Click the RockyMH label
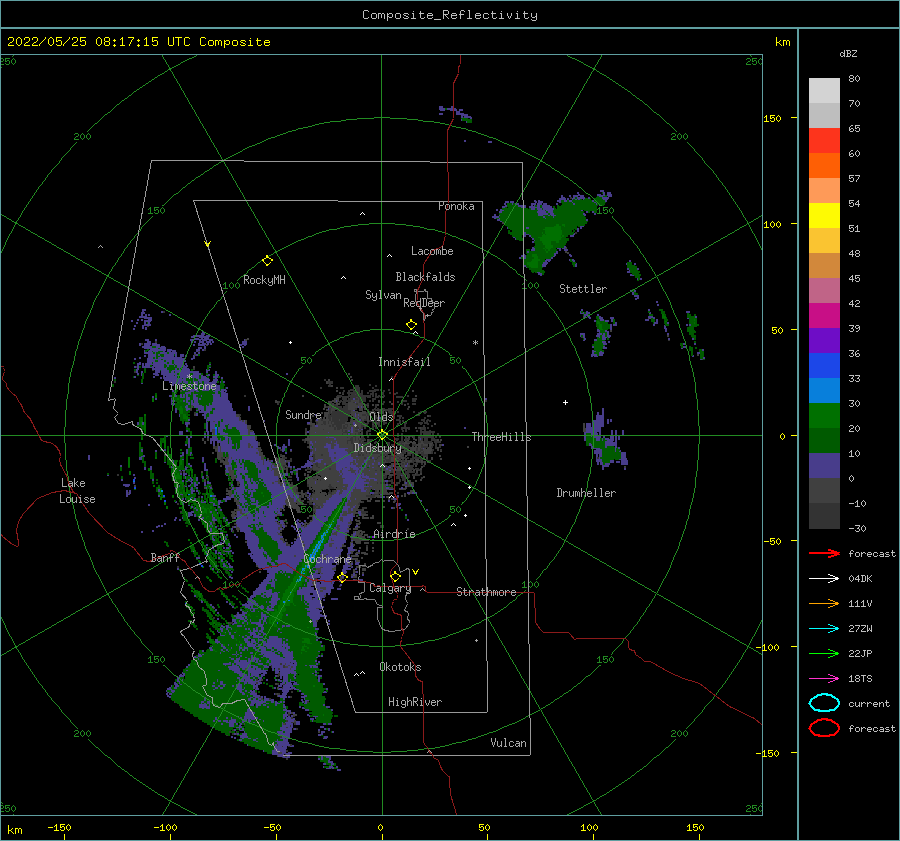Image resolution: width=900 pixels, height=841 pixels. (264, 280)
